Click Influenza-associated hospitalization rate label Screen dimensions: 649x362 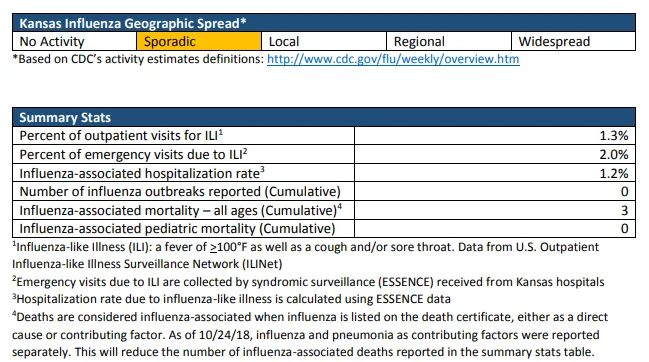pos(142,173)
